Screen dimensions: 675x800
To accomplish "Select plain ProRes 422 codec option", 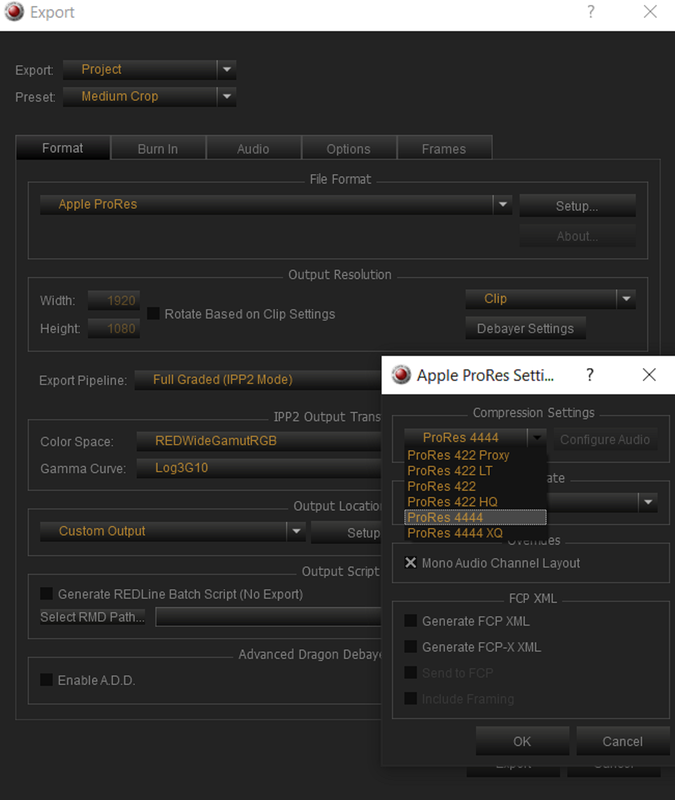I will pos(475,486).
